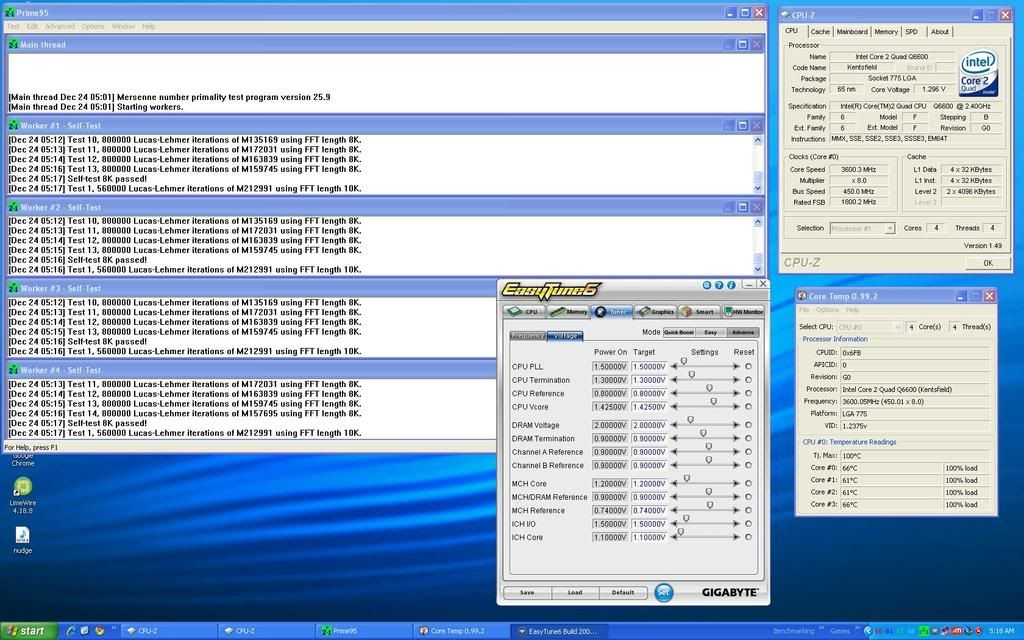Select the CPU Reference reset radio button
1024x640 pixels.
pos(748,394)
